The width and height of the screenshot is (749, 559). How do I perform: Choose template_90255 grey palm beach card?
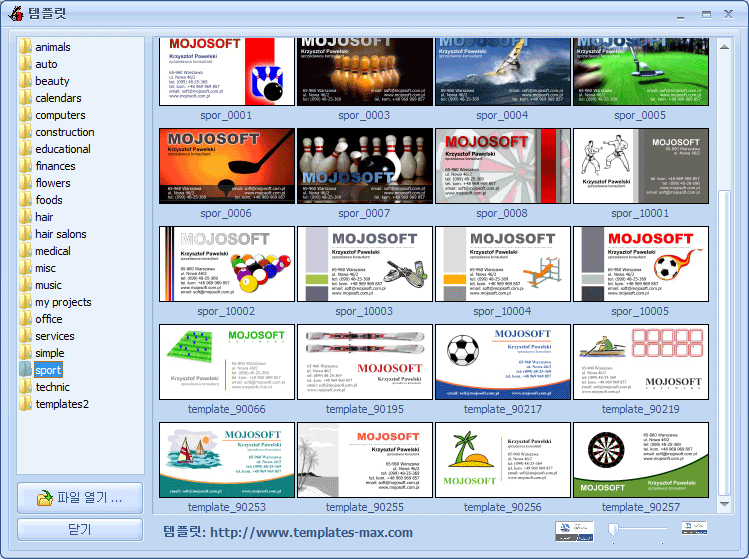(x=364, y=460)
